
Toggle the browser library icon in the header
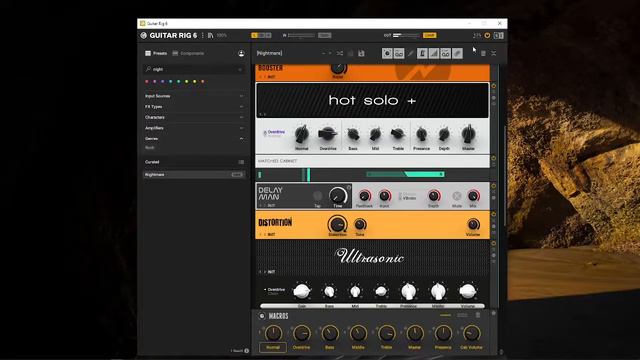211,36
